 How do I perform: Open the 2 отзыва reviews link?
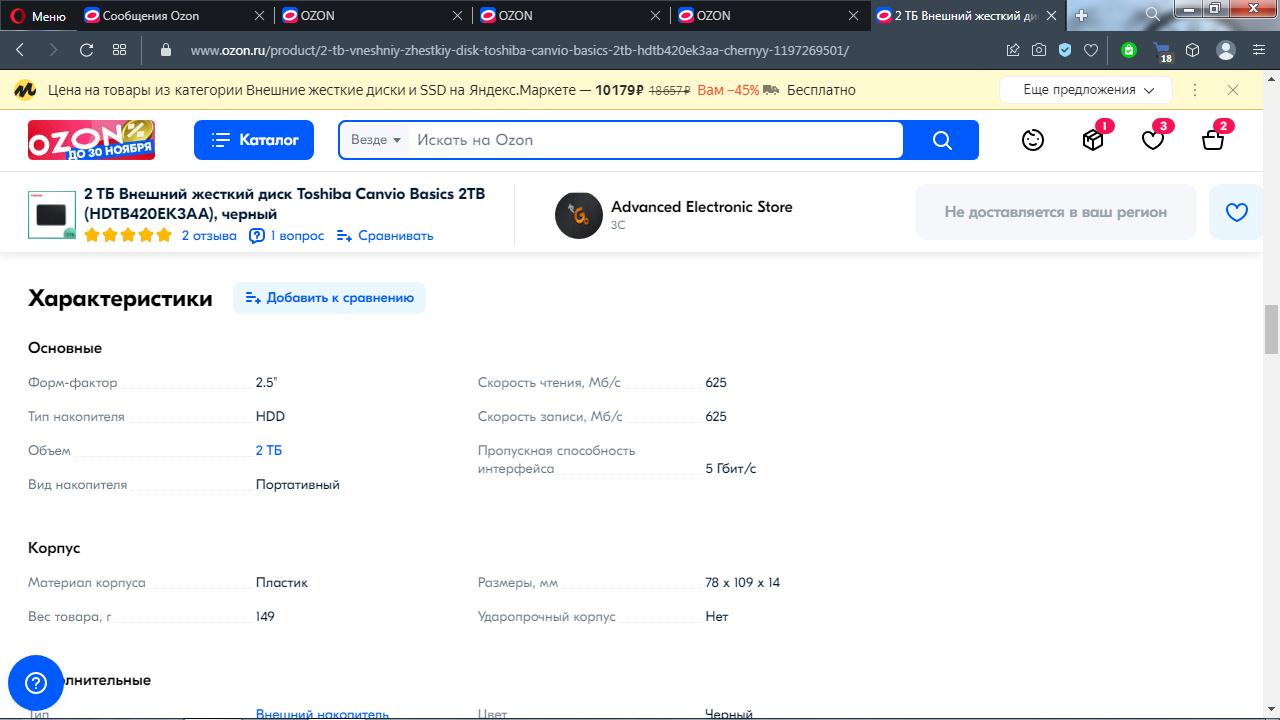point(209,236)
